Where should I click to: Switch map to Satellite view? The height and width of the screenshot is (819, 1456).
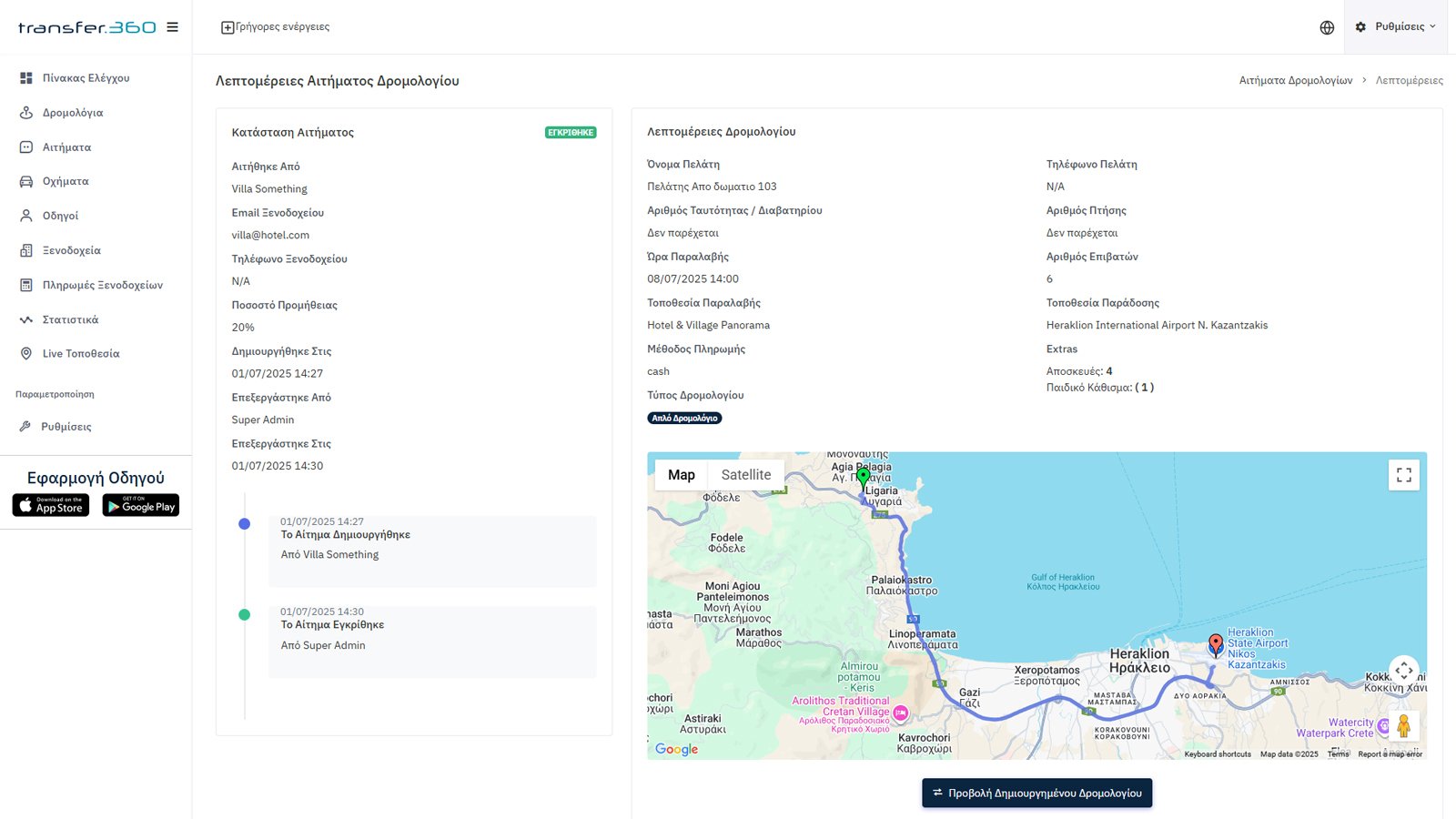tap(745, 475)
